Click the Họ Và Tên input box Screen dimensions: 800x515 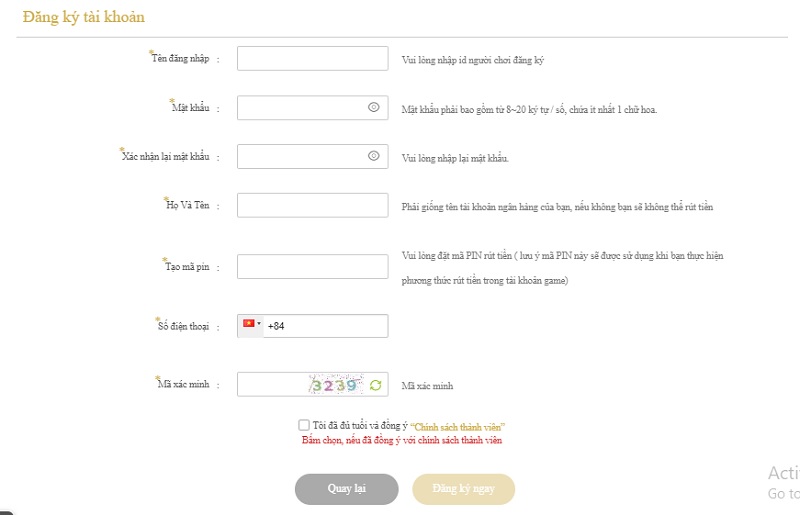click(312, 205)
